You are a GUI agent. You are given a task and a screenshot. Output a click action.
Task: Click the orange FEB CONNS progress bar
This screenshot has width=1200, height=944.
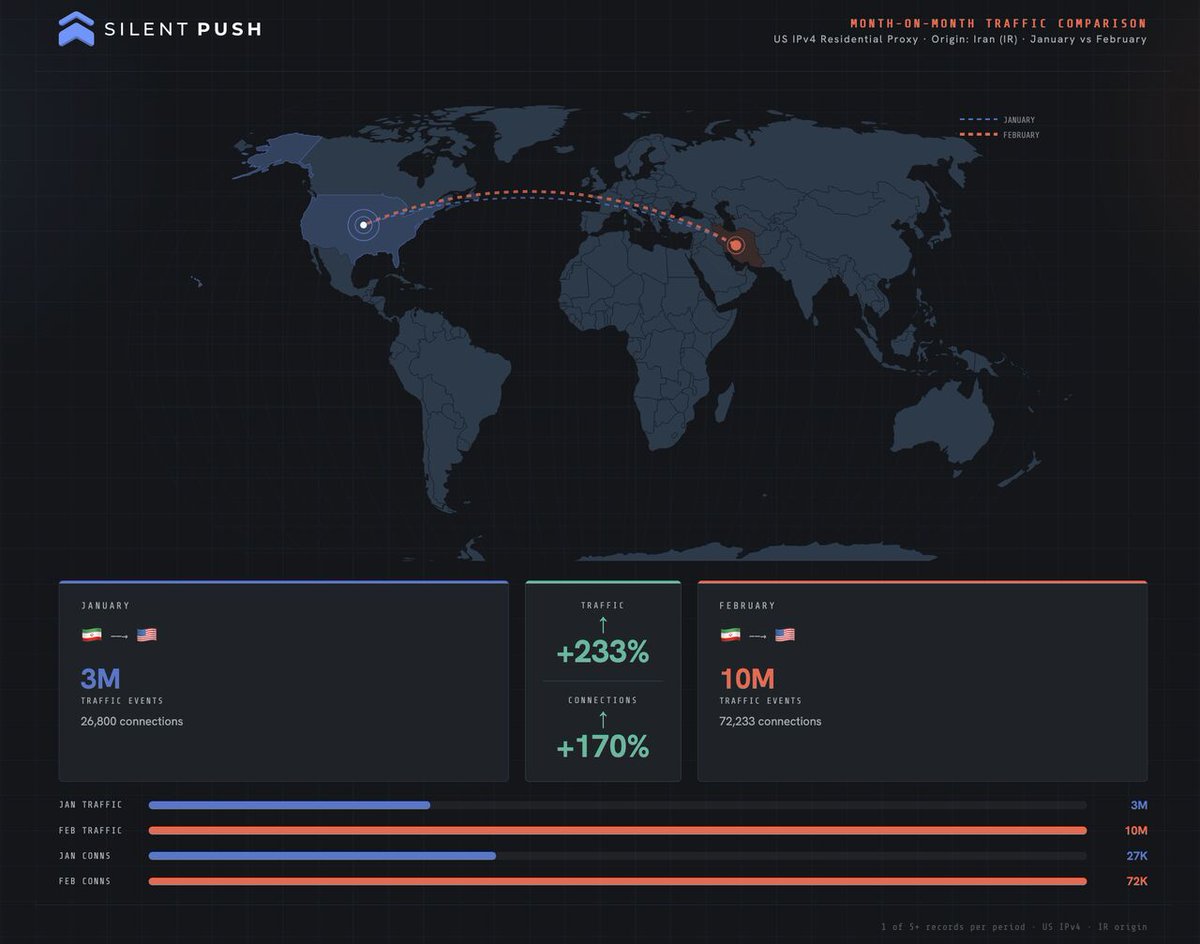pyautogui.click(x=618, y=881)
